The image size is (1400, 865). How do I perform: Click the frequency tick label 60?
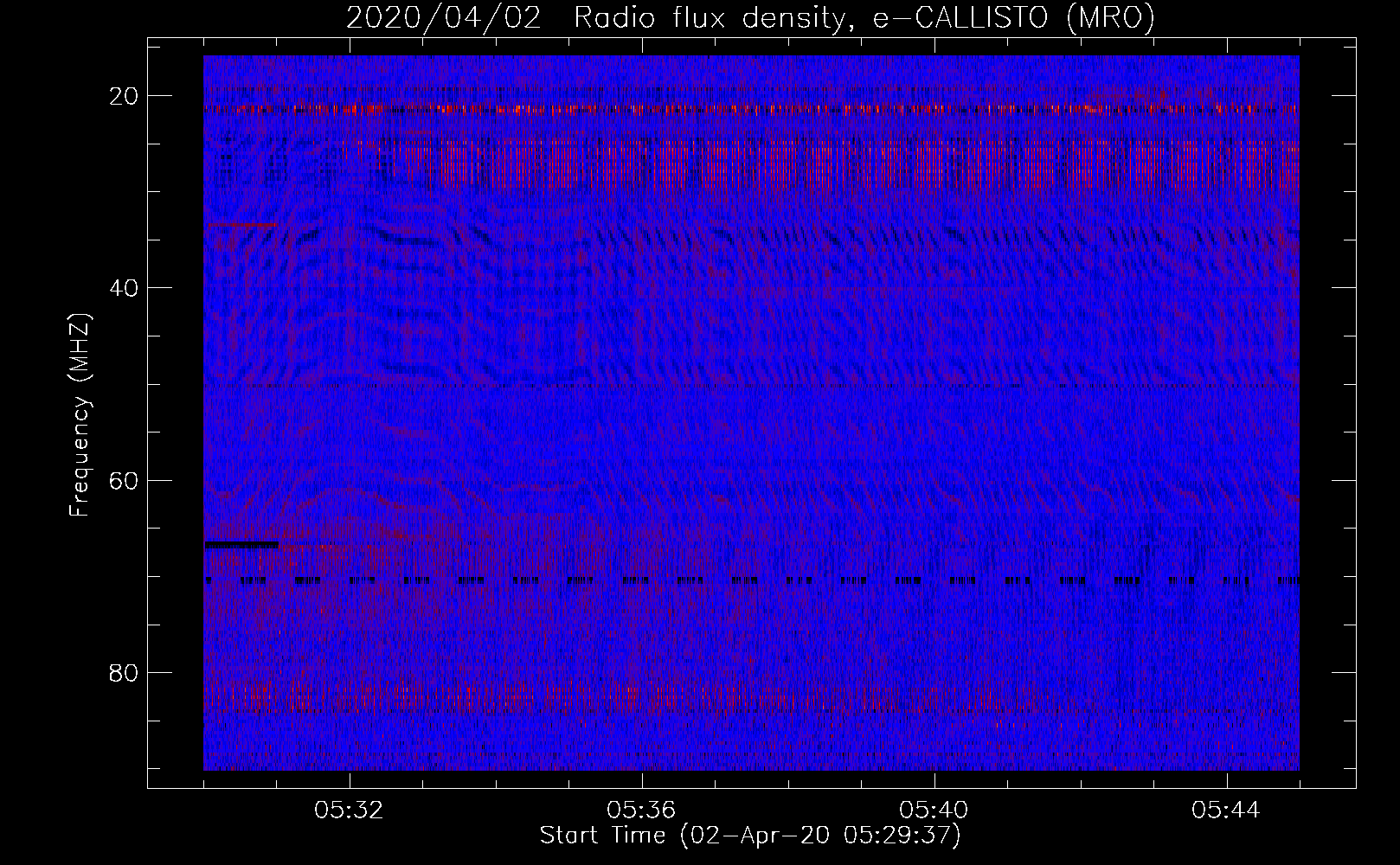coord(125,480)
